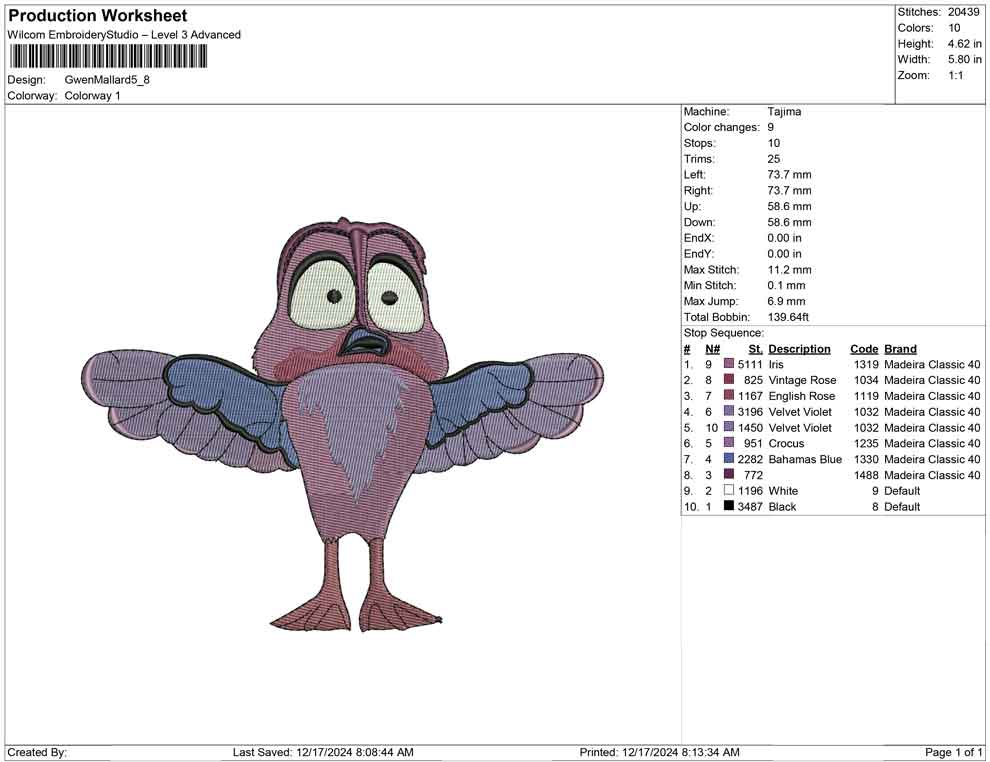Click the Height value "4.62 in"
This screenshot has height=762, width=990.
pyautogui.click(x=964, y=44)
